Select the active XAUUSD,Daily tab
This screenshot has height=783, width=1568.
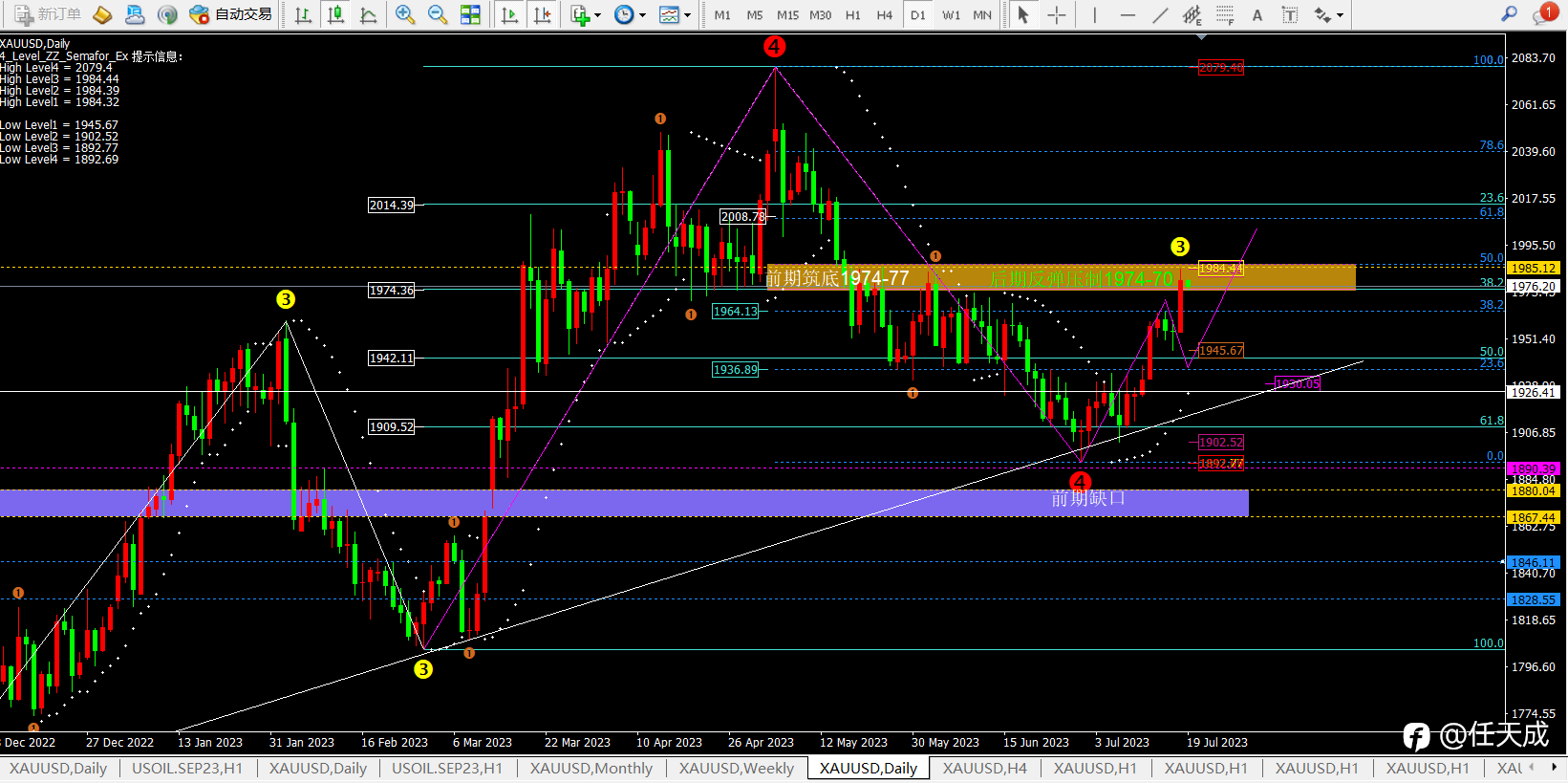pyautogui.click(x=869, y=768)
